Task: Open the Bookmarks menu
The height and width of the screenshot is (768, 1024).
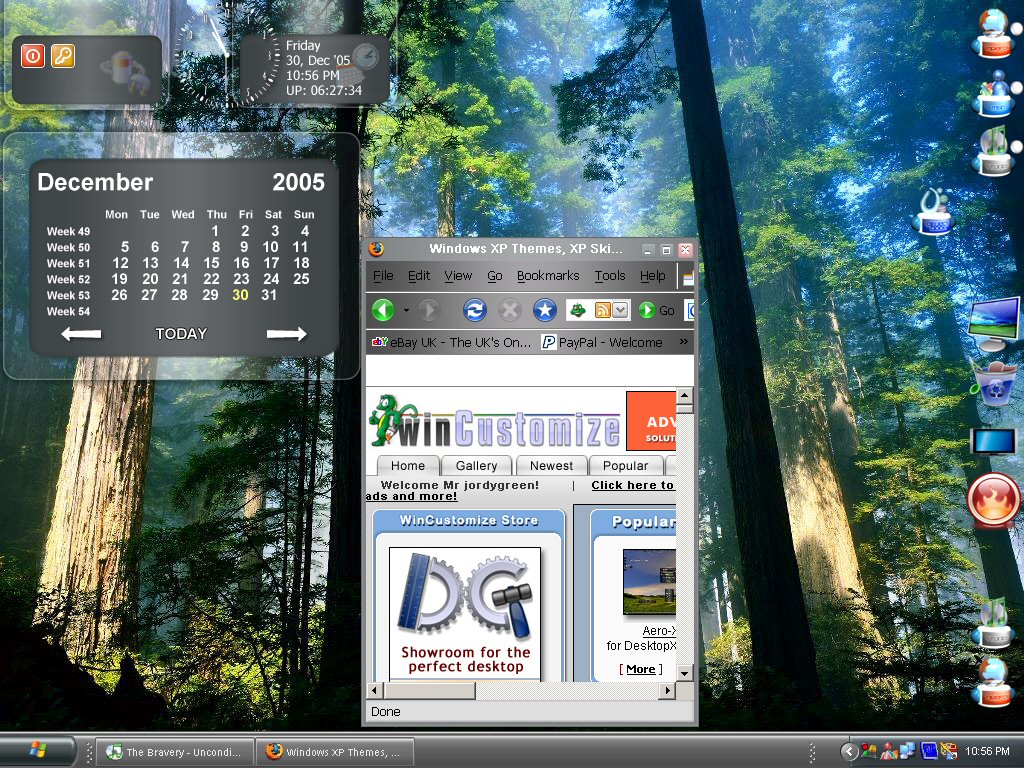Action: click(548, 276)
